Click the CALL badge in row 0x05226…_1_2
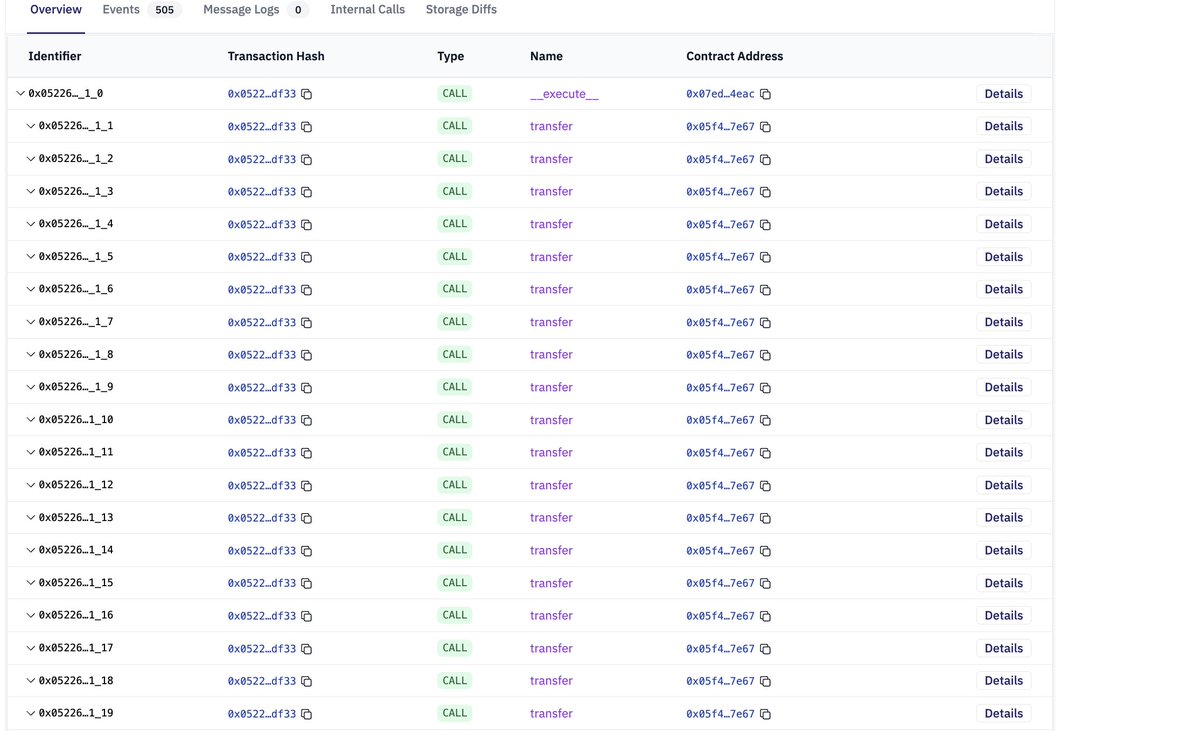The image size is (1200, 731). pos(455,159)
